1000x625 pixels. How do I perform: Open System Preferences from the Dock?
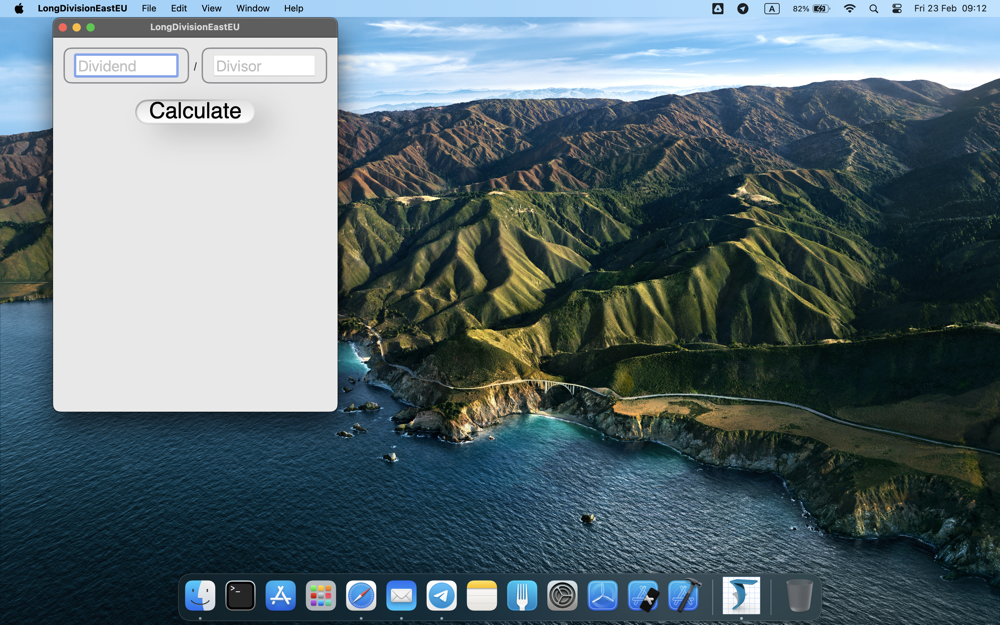tap(562, 596)
